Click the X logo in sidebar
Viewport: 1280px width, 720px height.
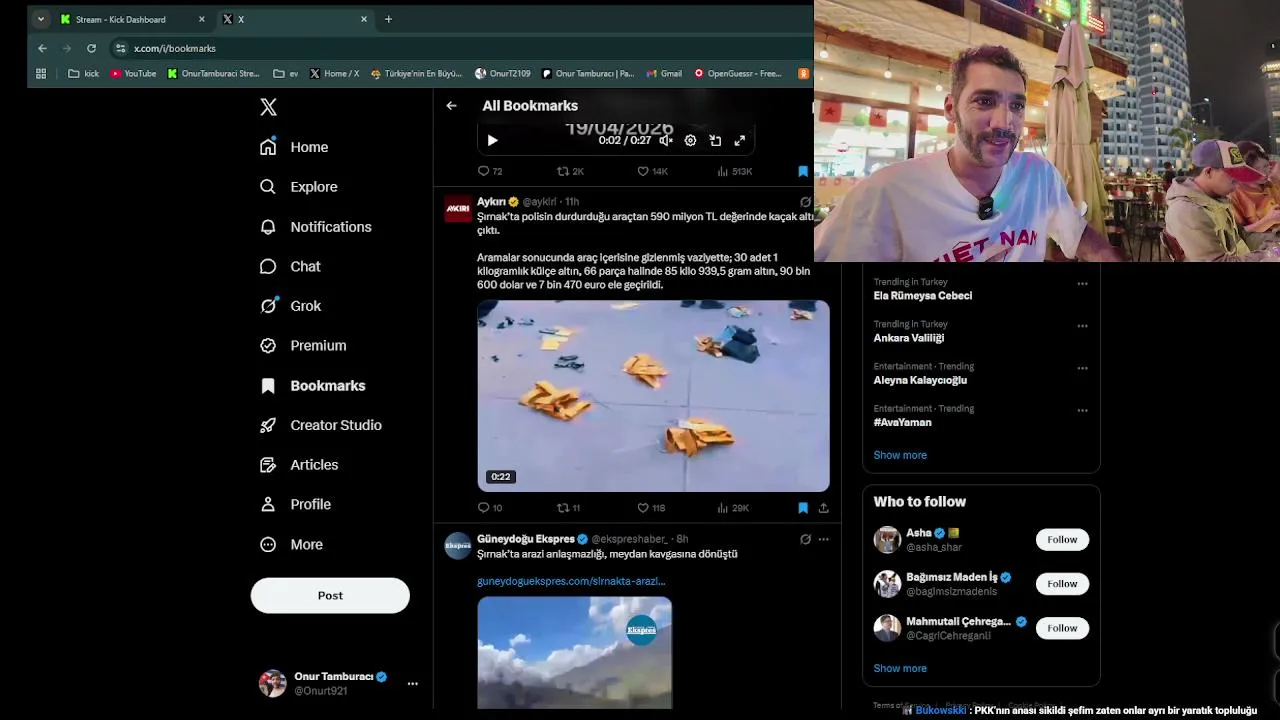tap(268, 107)
